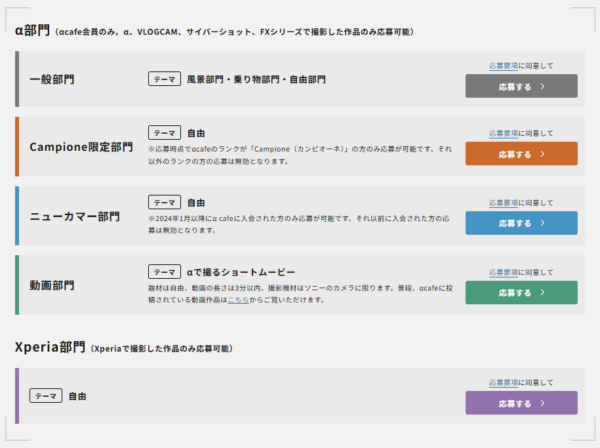Click the chevron arrow on the purple apply button
The height and width of the screenshot is (448, 600).
point(542,404)
